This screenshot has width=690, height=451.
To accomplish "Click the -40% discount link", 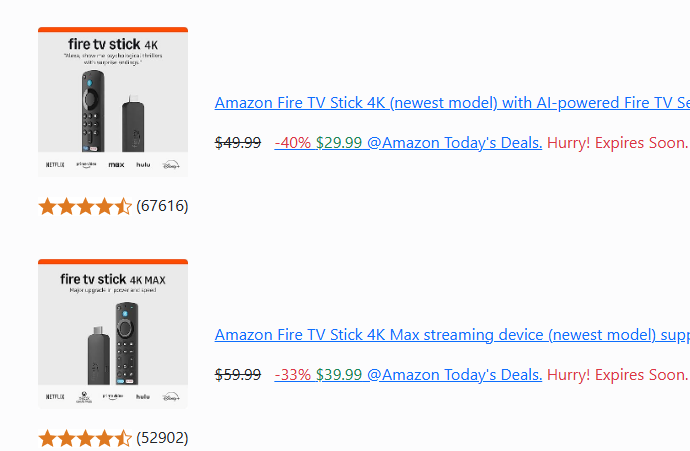I will (x=293, y=143).
